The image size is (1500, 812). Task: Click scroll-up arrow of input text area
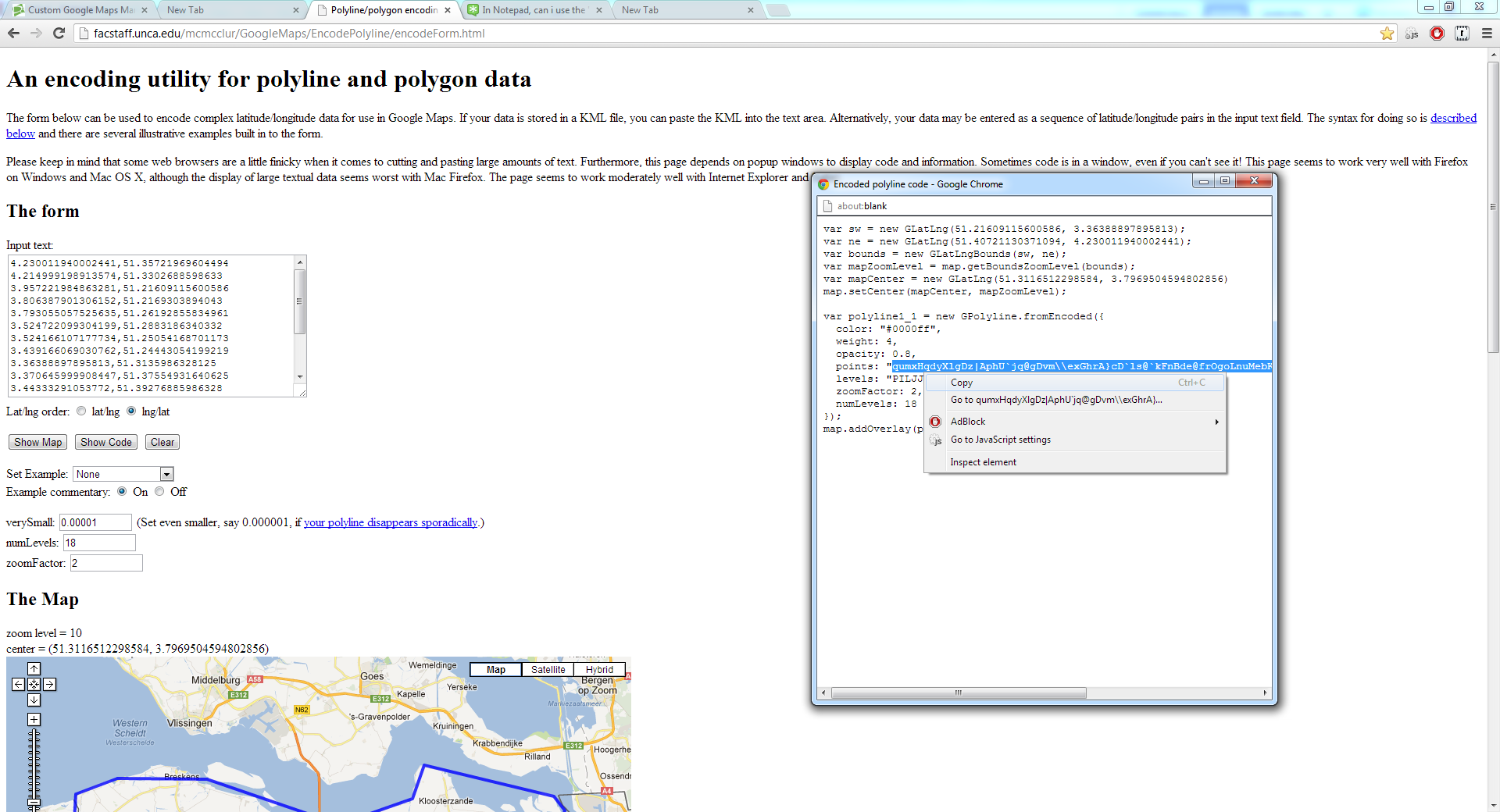[x=299, y=262]
